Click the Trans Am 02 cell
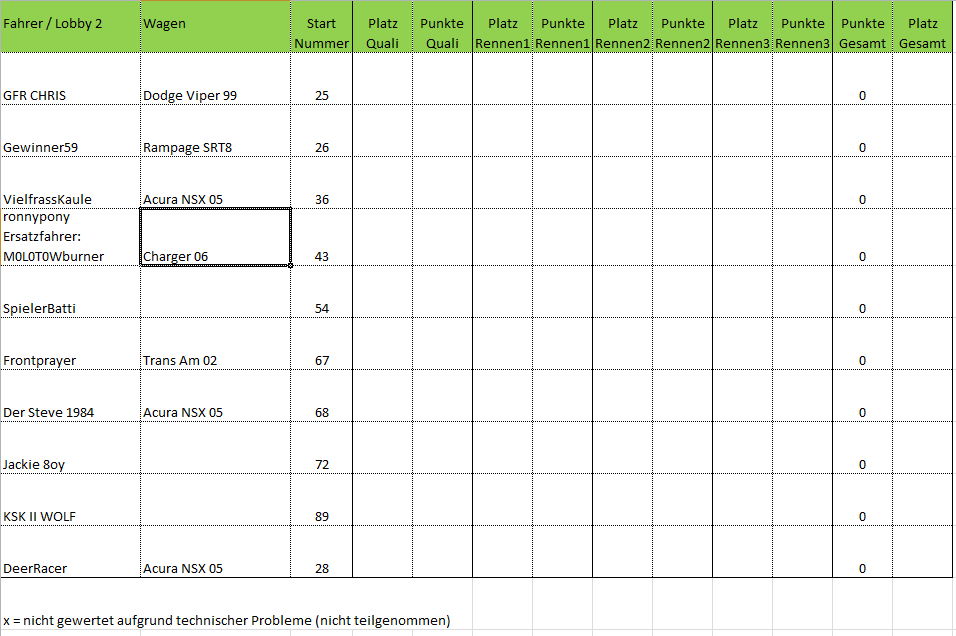Viewport: 956px width, 636px height. (215, 360)
